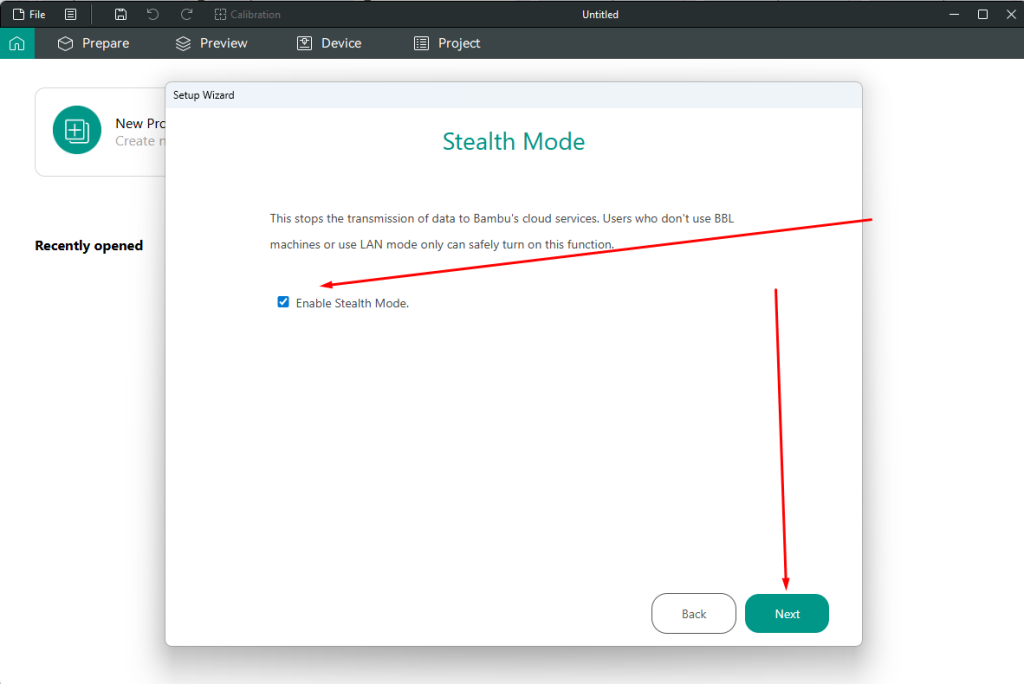Click the Prepare cube icon

tap(64, 43)
